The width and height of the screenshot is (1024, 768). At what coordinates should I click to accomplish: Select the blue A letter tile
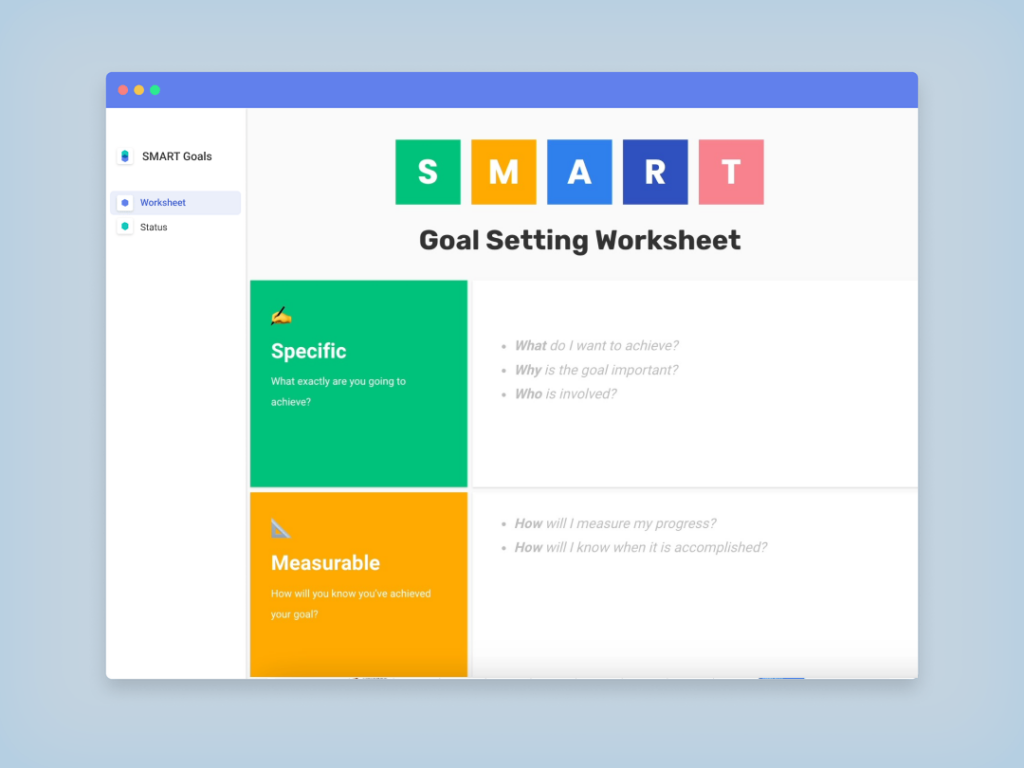click(x=579, y=171)
